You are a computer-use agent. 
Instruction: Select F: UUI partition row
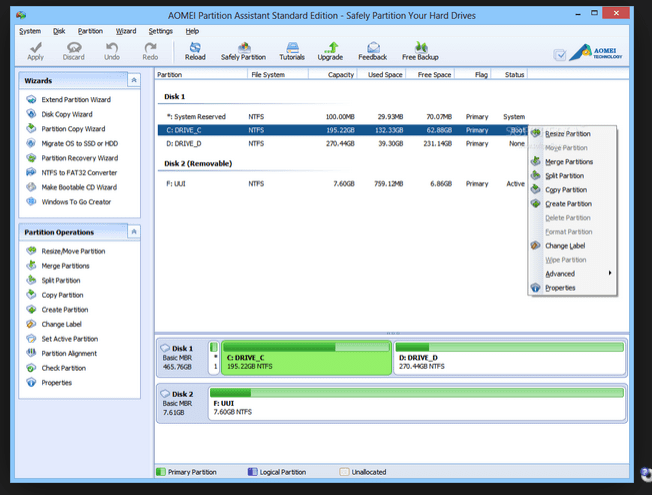click(x=343, y=183)
